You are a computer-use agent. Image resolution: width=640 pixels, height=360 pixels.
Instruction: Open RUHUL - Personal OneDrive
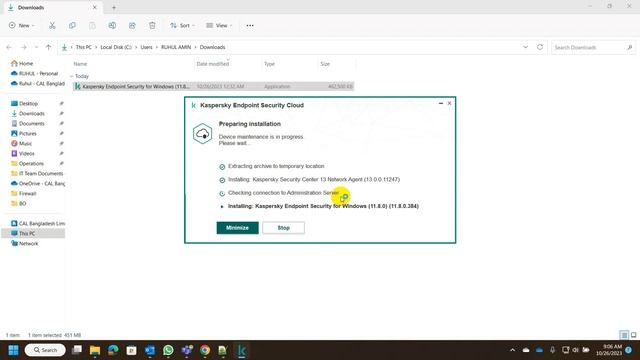pos(34,73)
